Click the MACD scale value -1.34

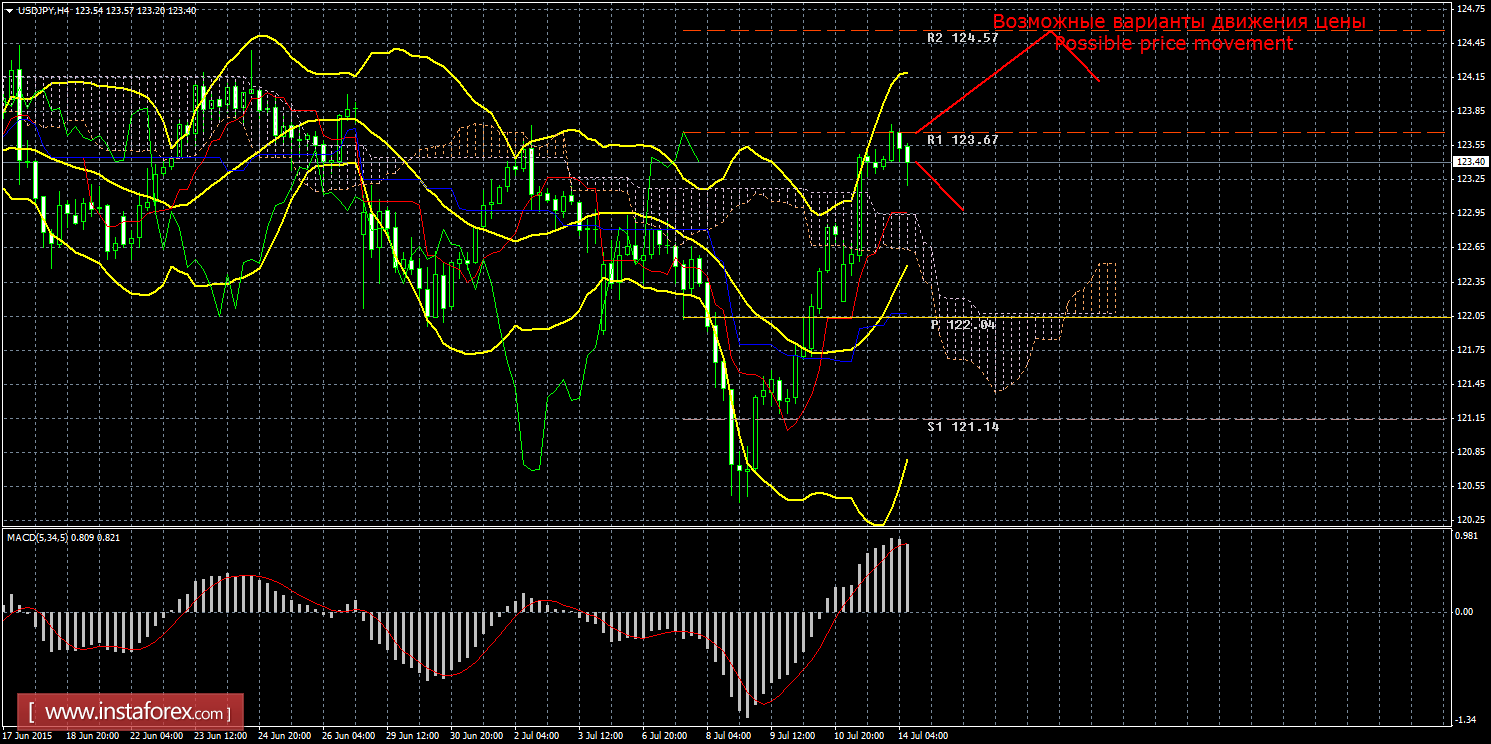1467,718
